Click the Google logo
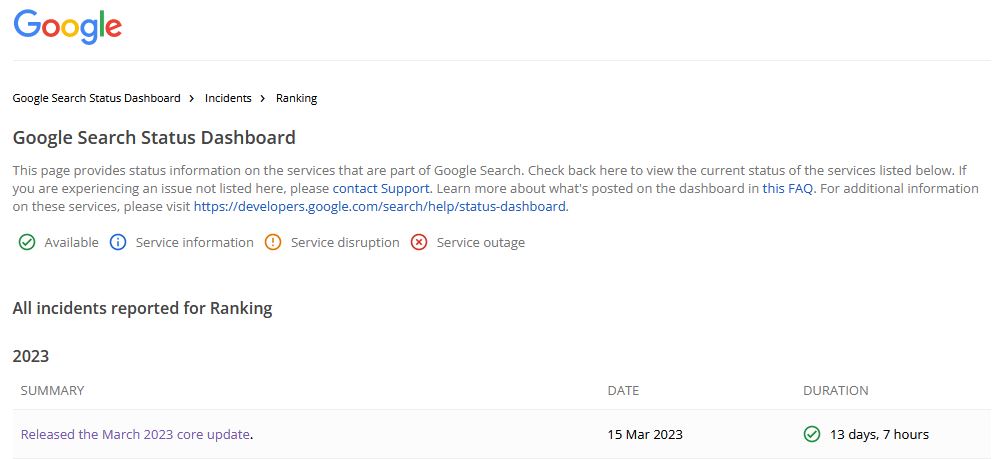The width and height of the screenshot is (993, 459). 68,27
